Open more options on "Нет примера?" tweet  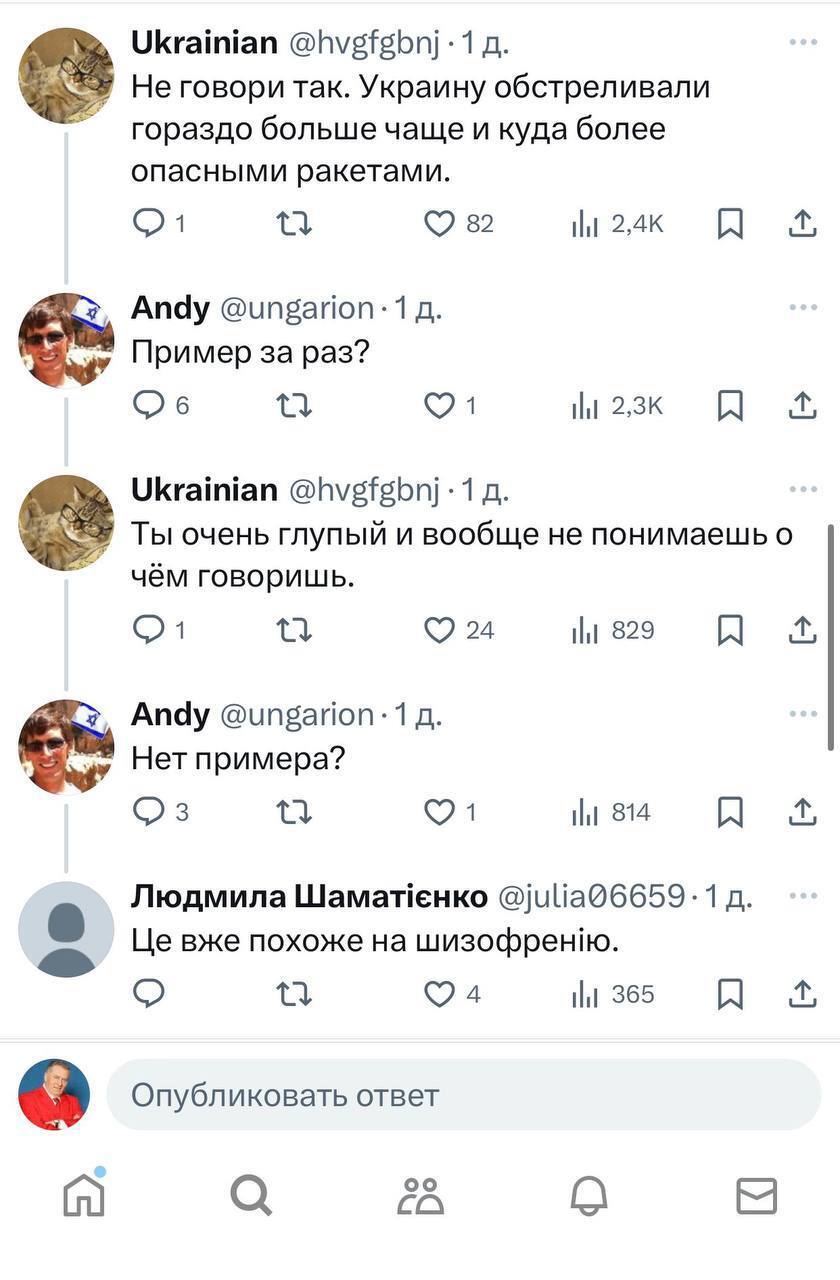[803, 714]
